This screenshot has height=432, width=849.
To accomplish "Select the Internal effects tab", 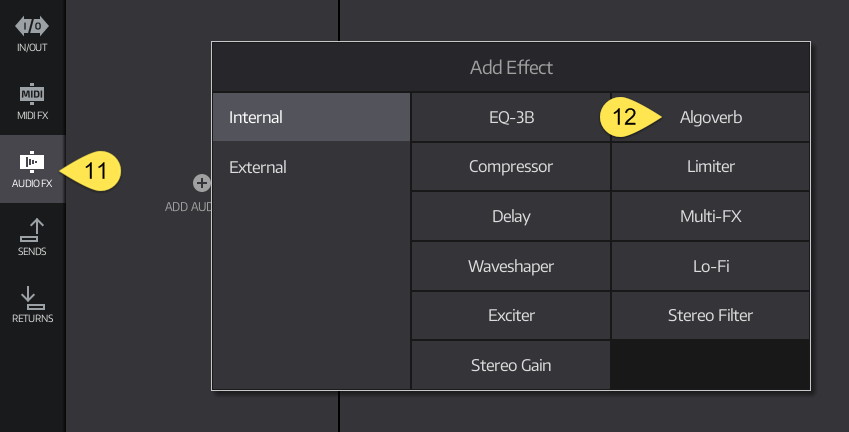I will 311,117.
